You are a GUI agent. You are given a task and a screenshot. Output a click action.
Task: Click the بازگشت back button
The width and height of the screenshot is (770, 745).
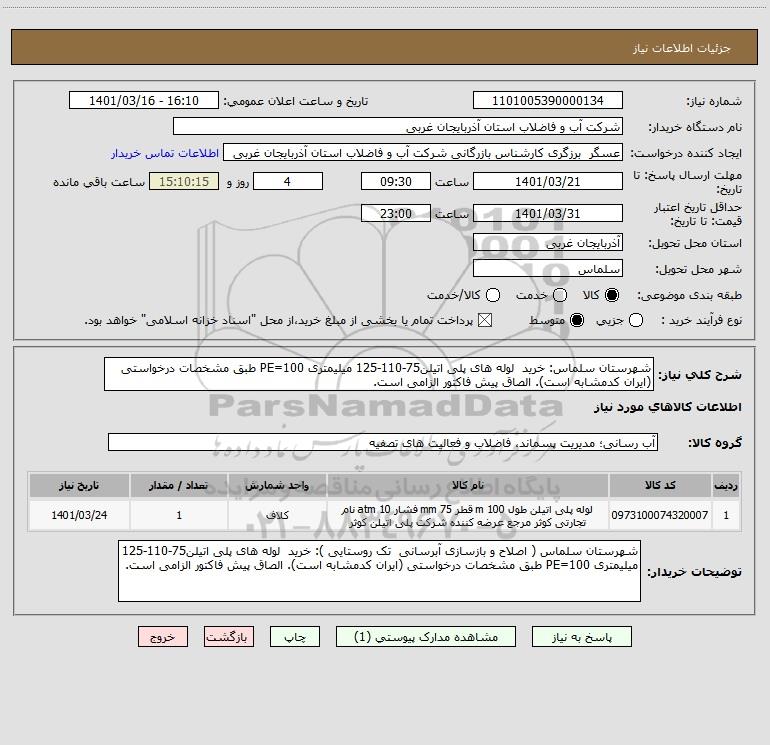[229, 637]
